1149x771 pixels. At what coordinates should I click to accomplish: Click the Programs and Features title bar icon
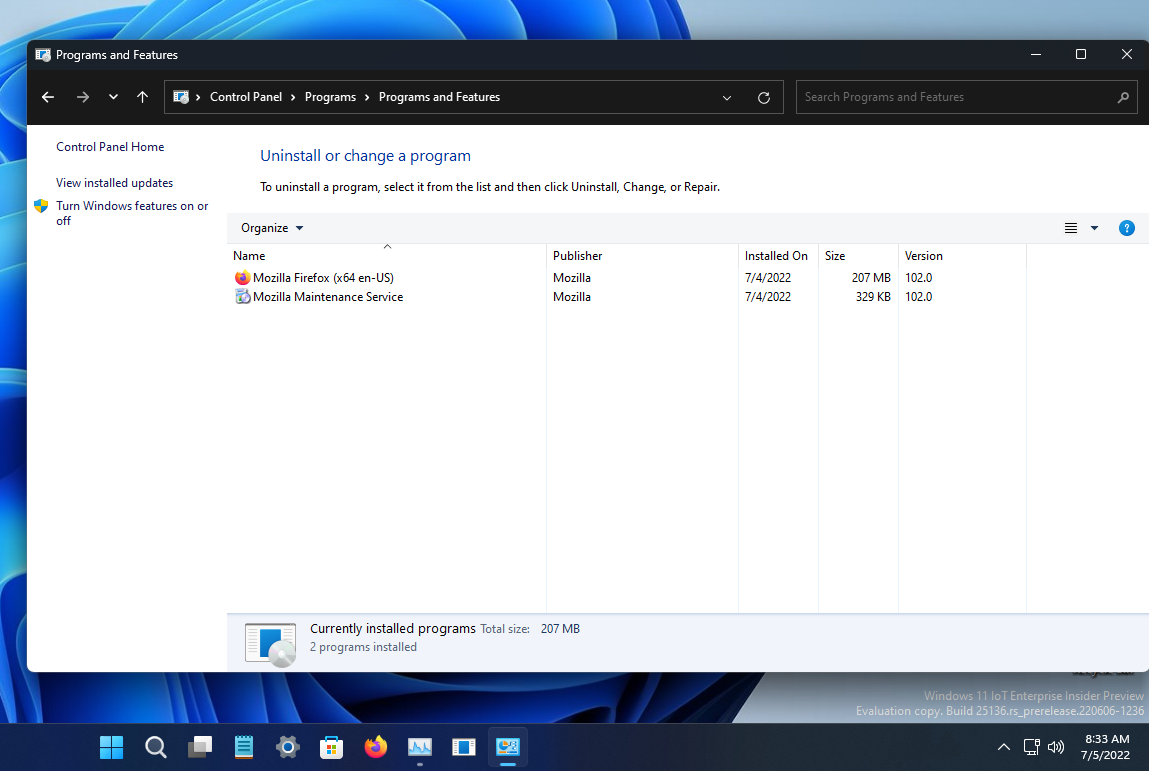click(x=43, y=55)
